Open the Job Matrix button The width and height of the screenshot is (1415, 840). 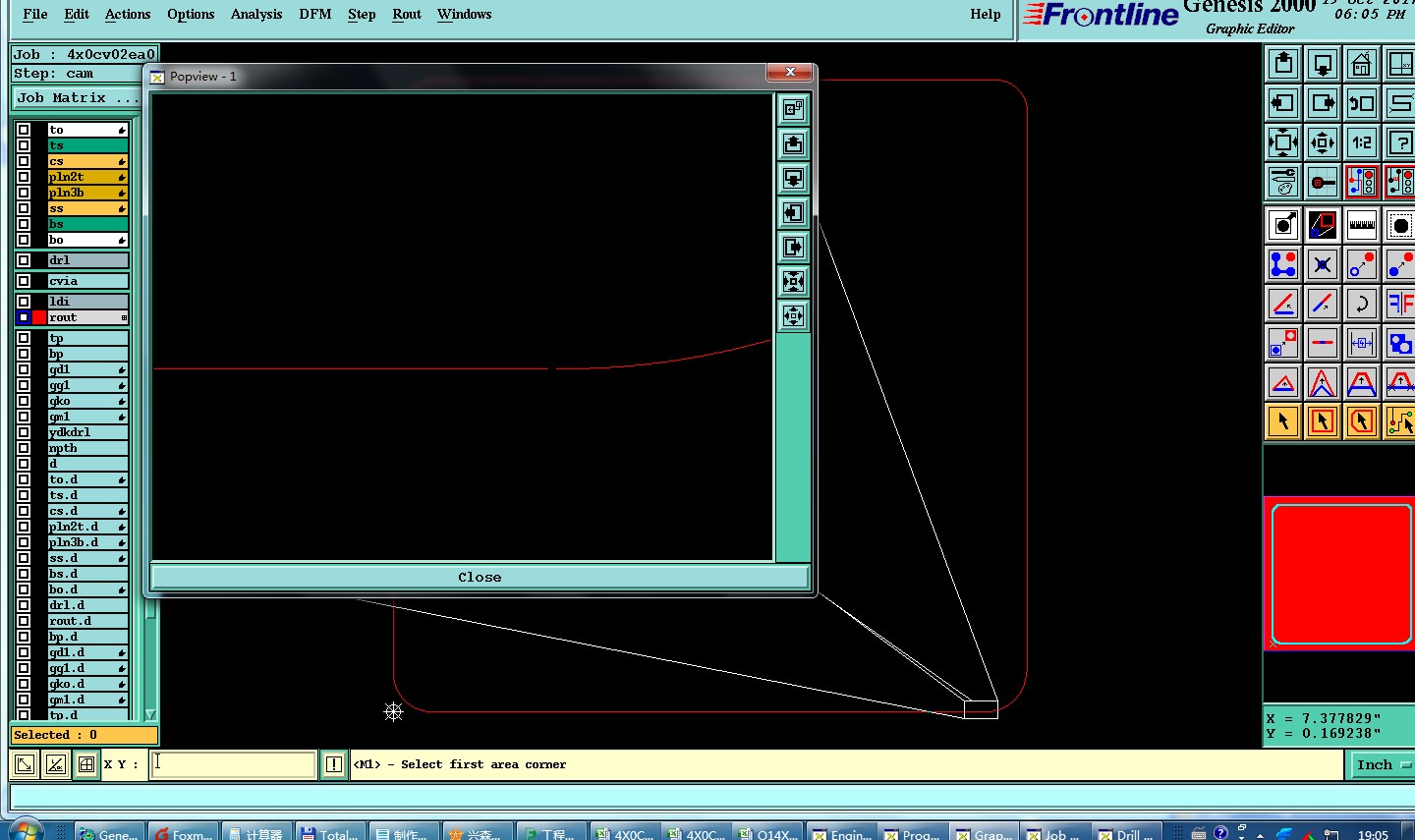coord(77,98)
